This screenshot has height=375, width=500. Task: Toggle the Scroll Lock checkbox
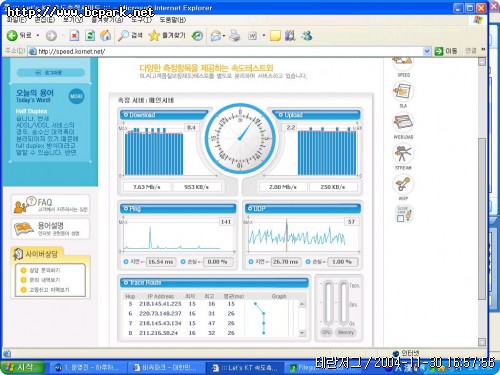pyautogui.click(x=400, y=218)
